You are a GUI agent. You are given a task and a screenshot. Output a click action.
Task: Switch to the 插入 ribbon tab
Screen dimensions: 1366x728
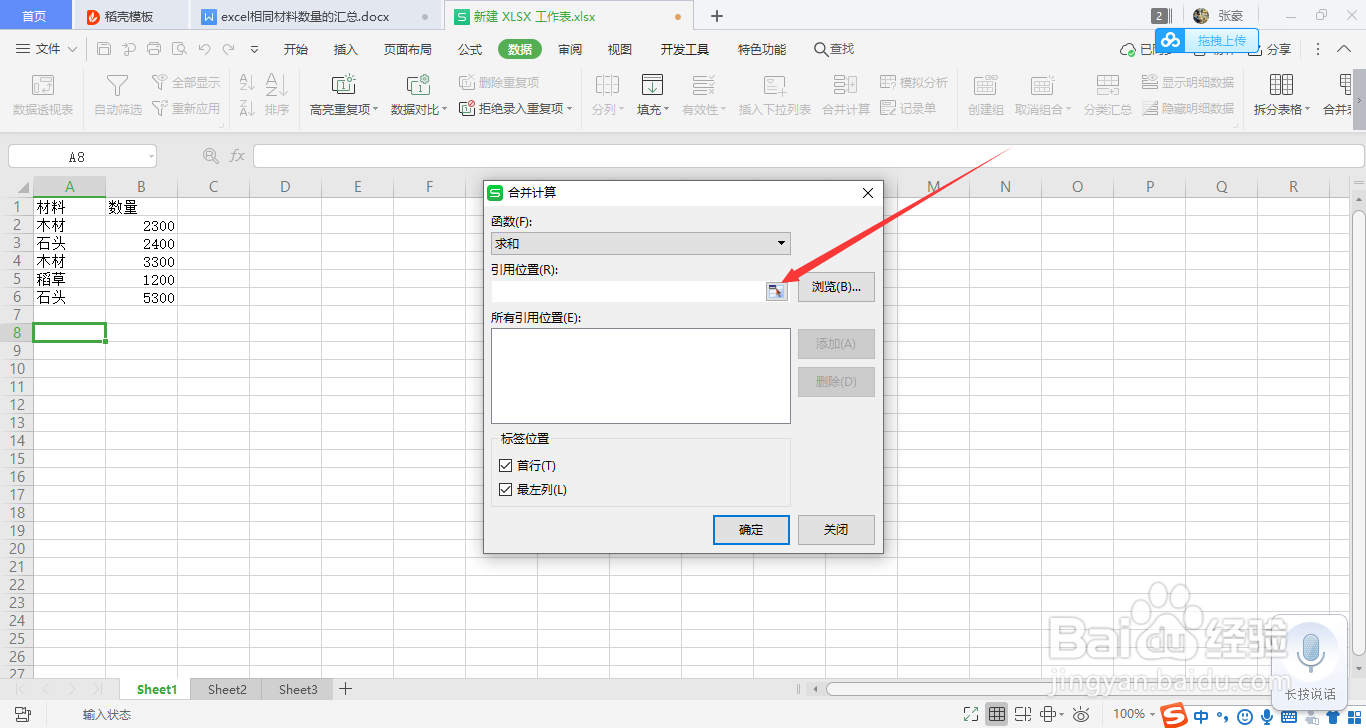click(x=346, y=50)
